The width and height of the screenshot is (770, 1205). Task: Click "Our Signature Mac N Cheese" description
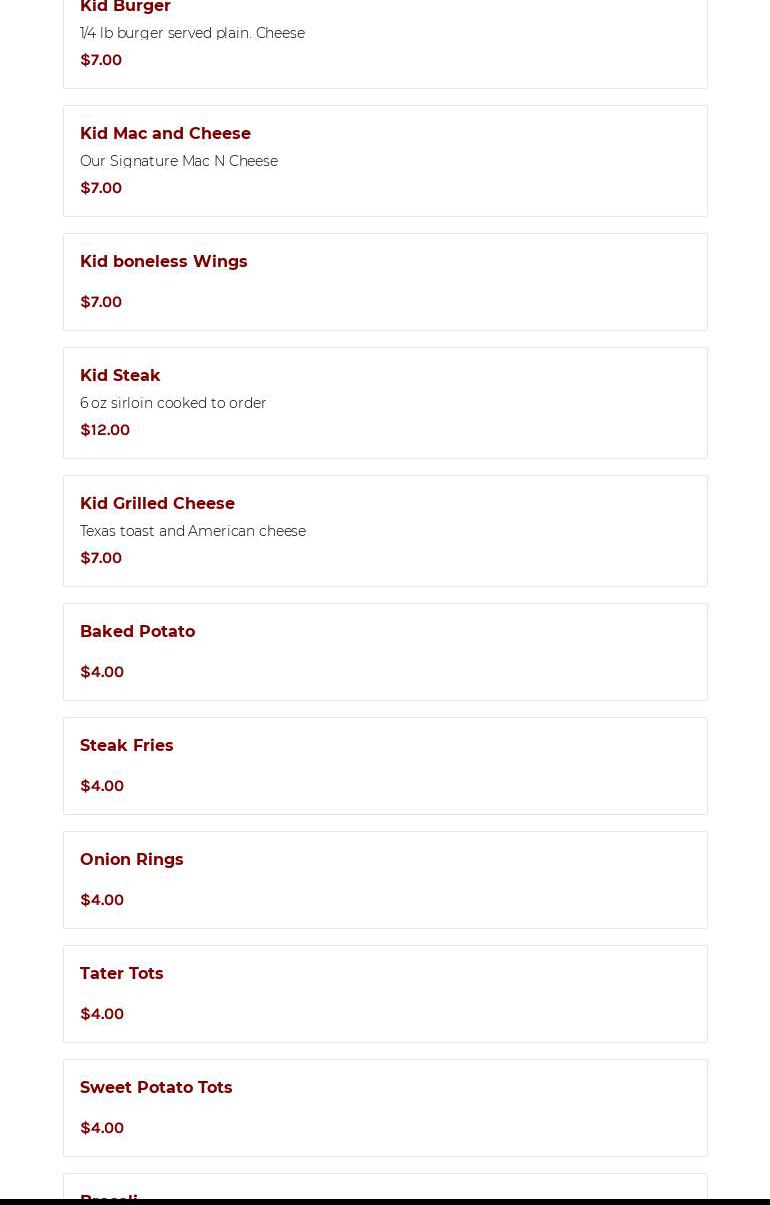[x=179, y=161]
